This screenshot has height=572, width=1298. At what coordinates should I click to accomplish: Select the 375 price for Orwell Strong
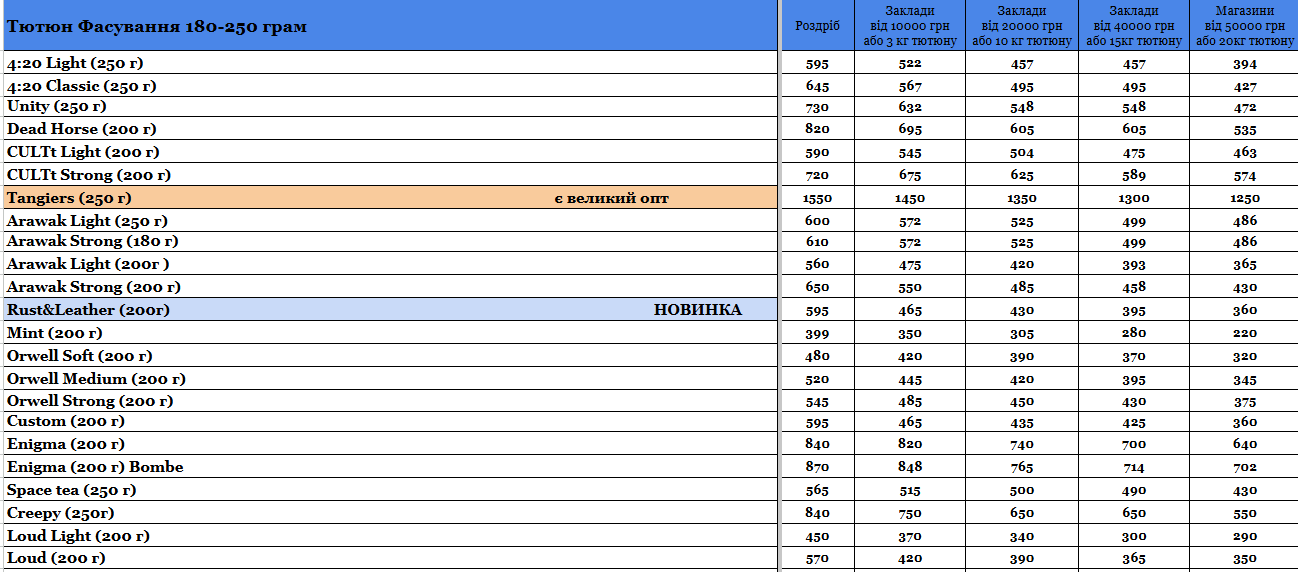tap(1245, 402)
